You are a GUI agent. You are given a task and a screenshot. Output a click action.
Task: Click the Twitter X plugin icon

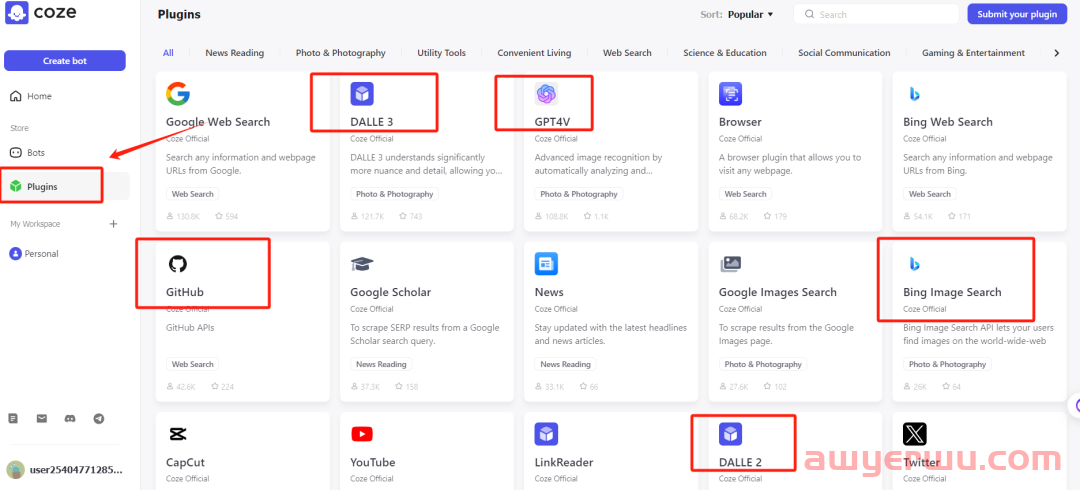(915, 434)
